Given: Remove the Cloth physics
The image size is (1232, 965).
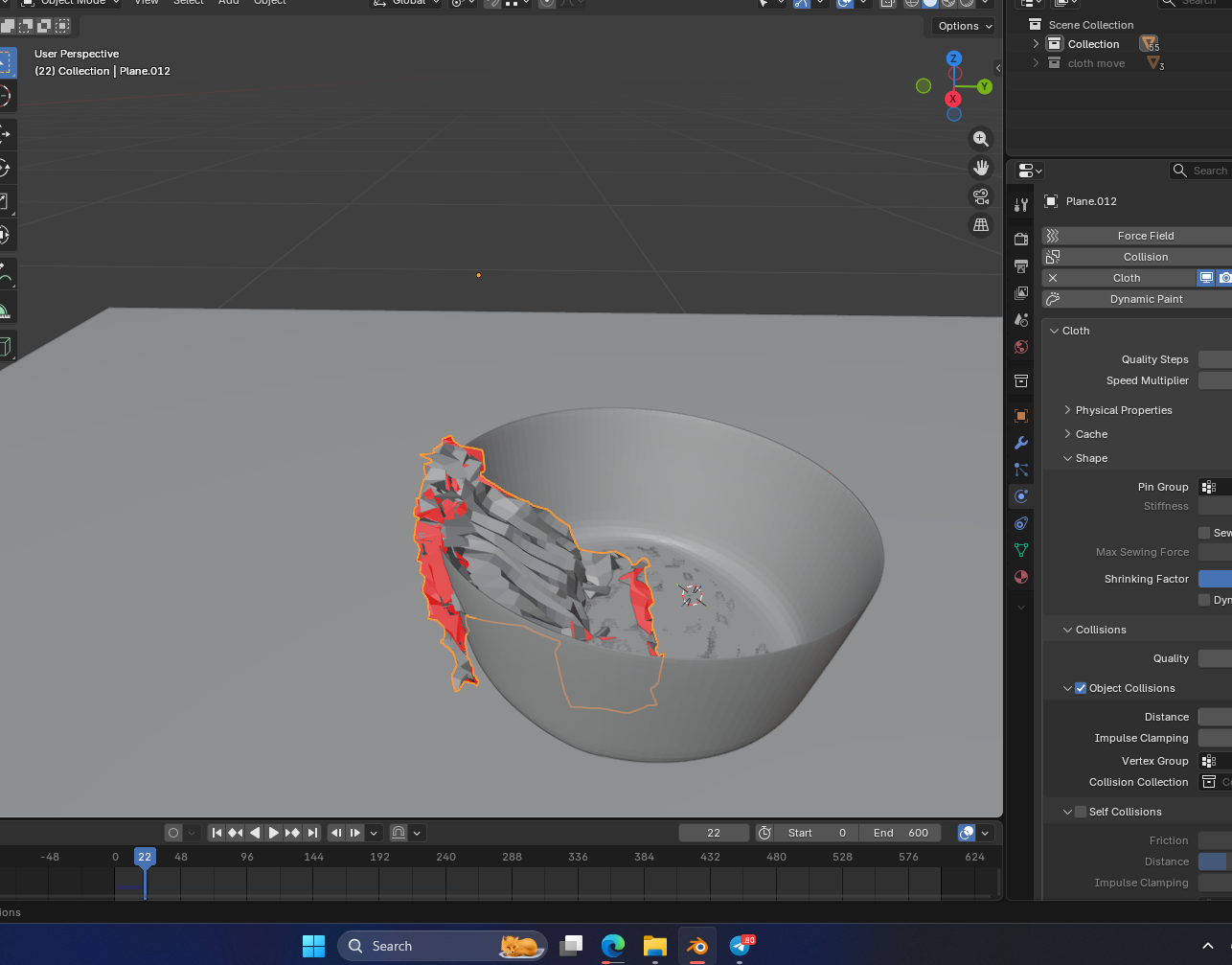Looking at the screenshot, I should (x=1053, y=278).
